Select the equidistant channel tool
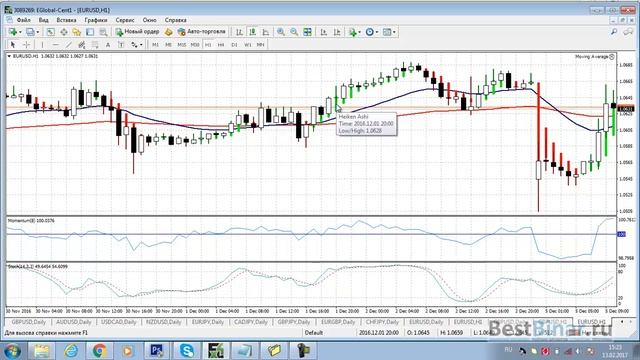640x360 pixels. [82, 44]
